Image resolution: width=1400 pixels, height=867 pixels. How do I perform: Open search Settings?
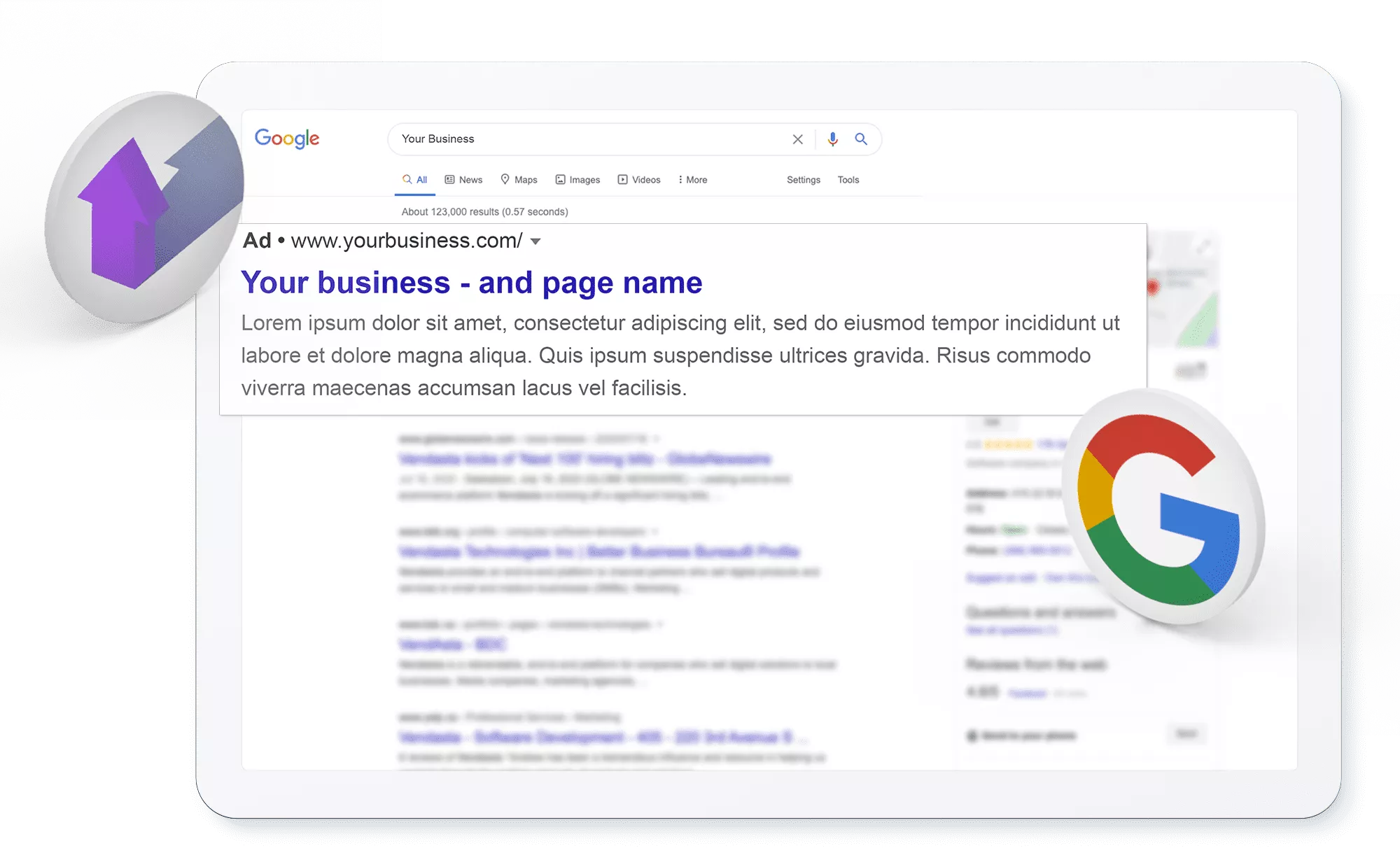804,180
